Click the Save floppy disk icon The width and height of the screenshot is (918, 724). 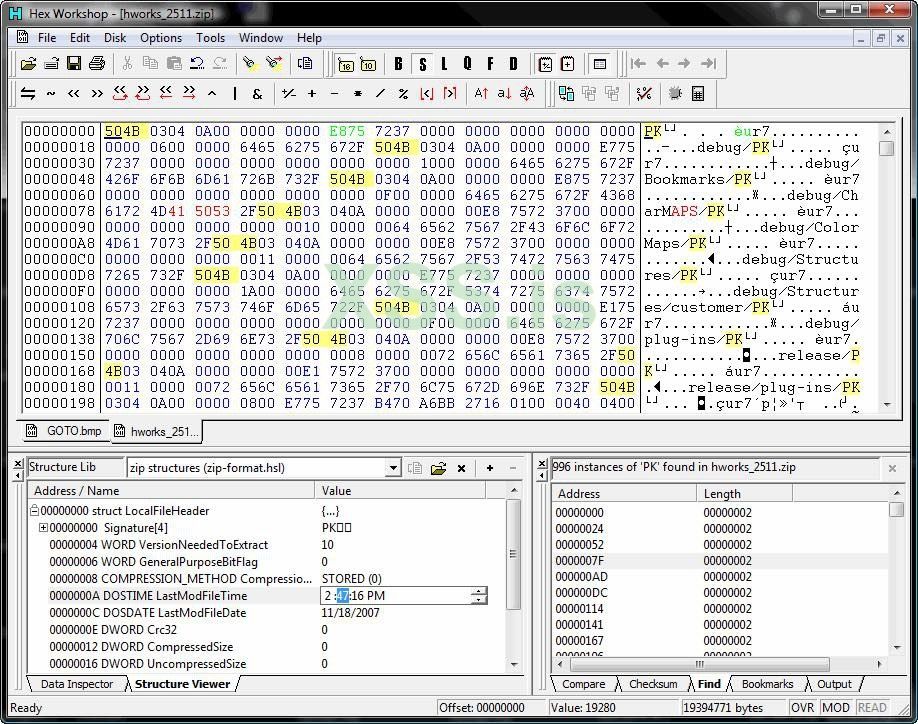[74, 64]
